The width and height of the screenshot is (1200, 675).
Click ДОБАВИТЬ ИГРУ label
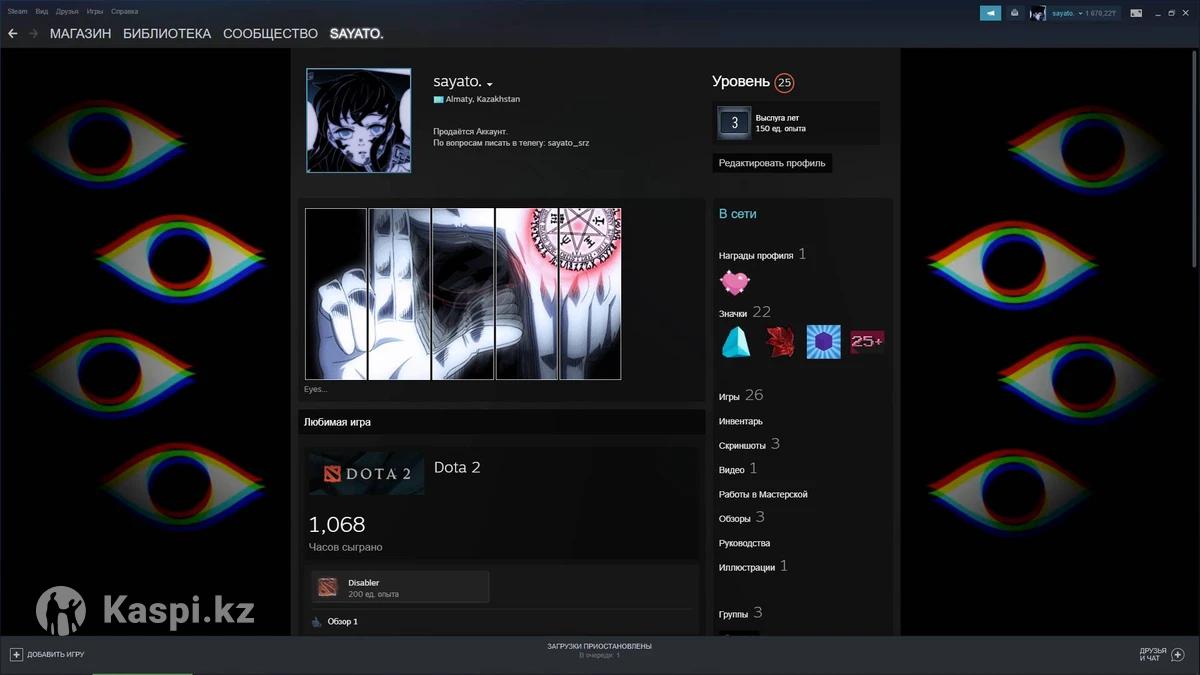(x=55, y=655)
